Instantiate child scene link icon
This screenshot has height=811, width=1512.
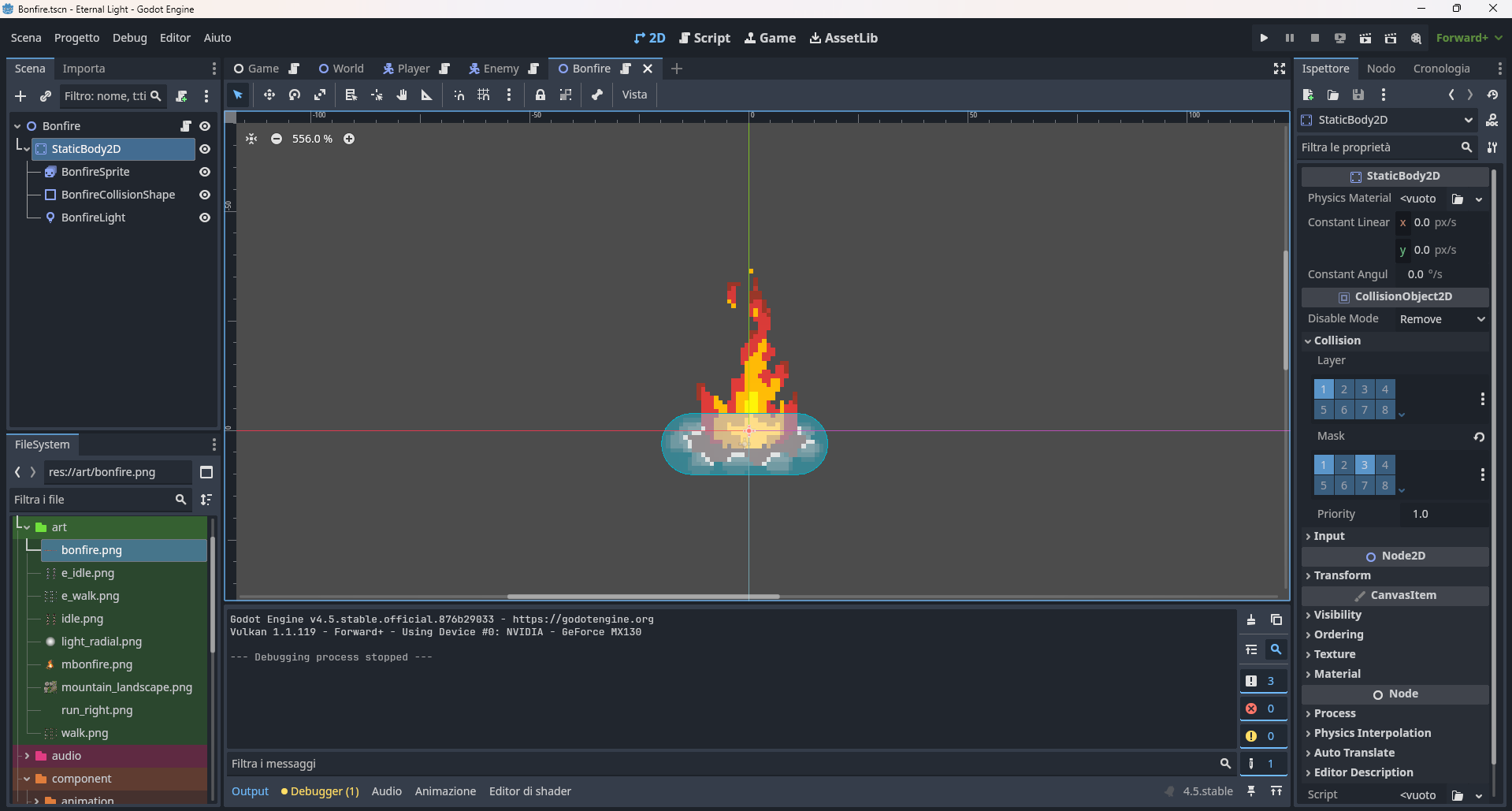click(x=46, y=96)
